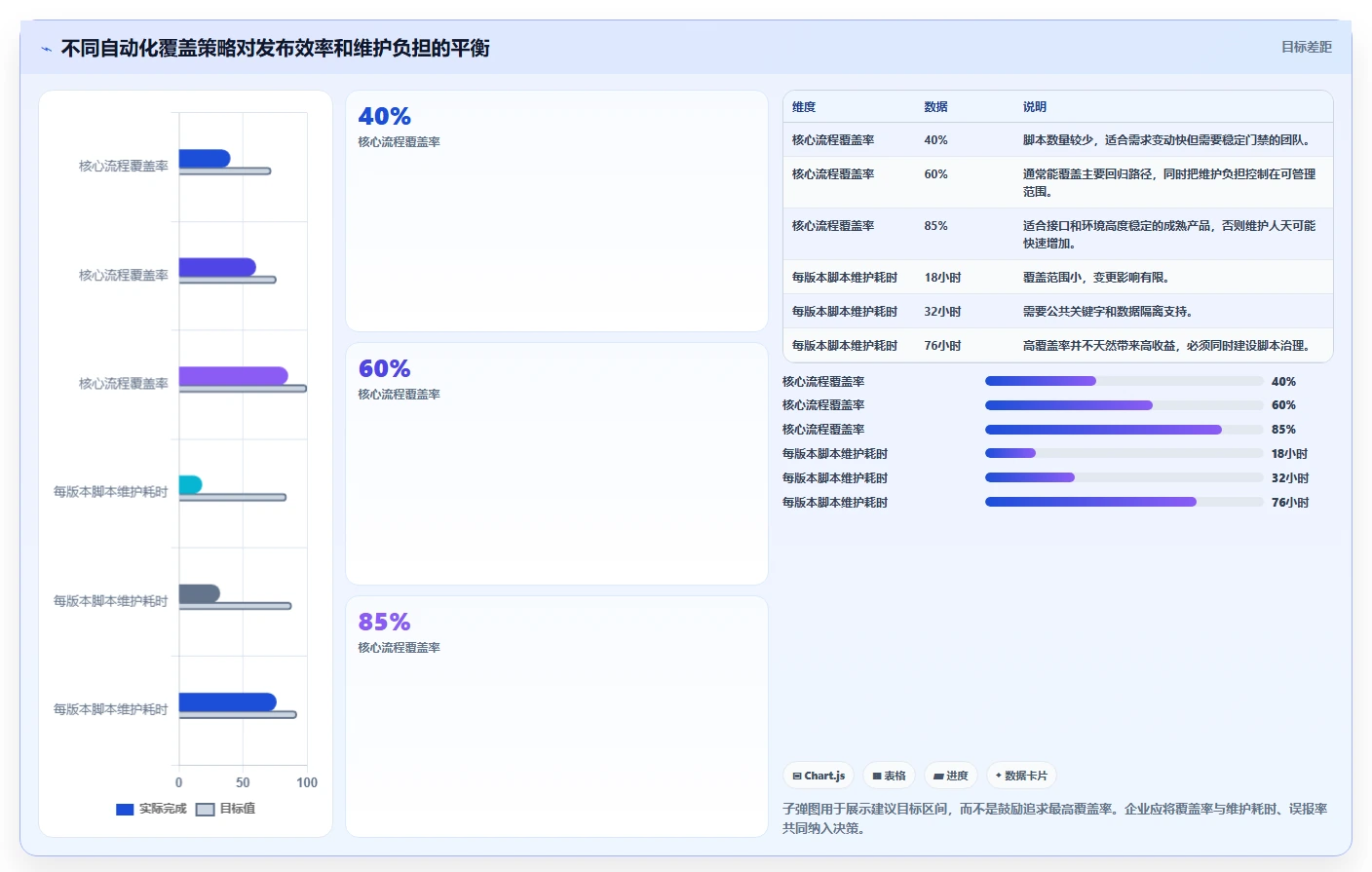The height and width of the screenshot is (872, 1372).
Task: Click the 维度 table column header
Action: coord(804,107)
